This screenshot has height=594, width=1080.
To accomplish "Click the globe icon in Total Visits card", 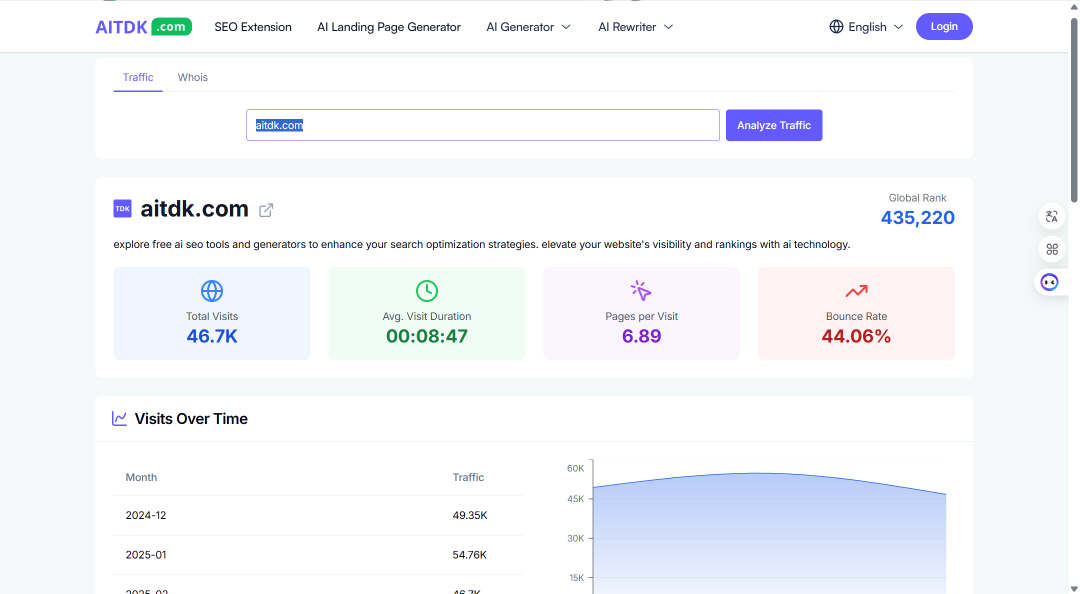I will [x=211, y=291].
